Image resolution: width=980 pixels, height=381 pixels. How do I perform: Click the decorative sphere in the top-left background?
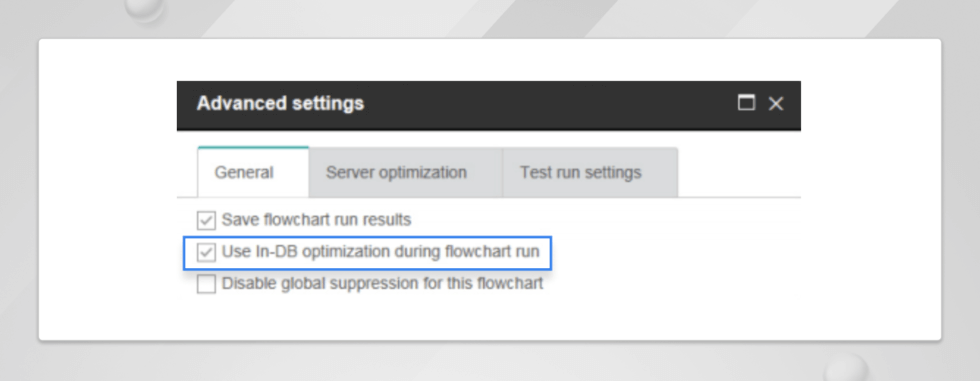(145, 9)
